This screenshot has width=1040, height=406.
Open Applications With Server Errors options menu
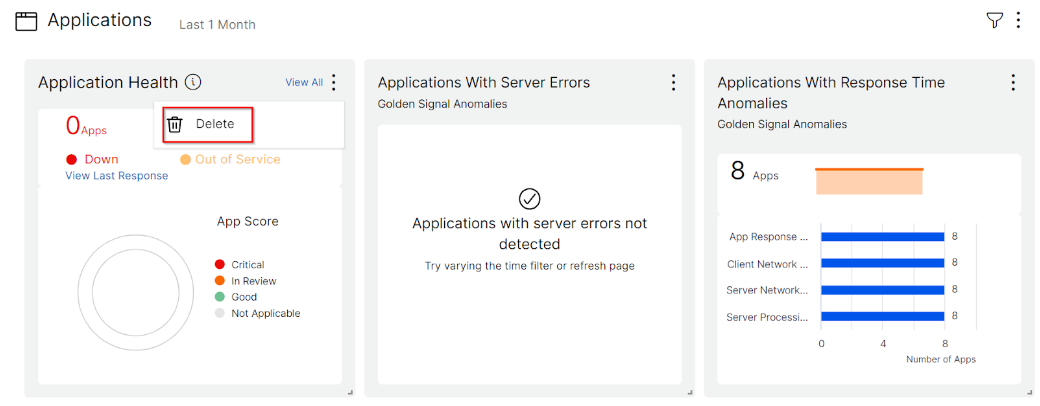click(673, 82)
